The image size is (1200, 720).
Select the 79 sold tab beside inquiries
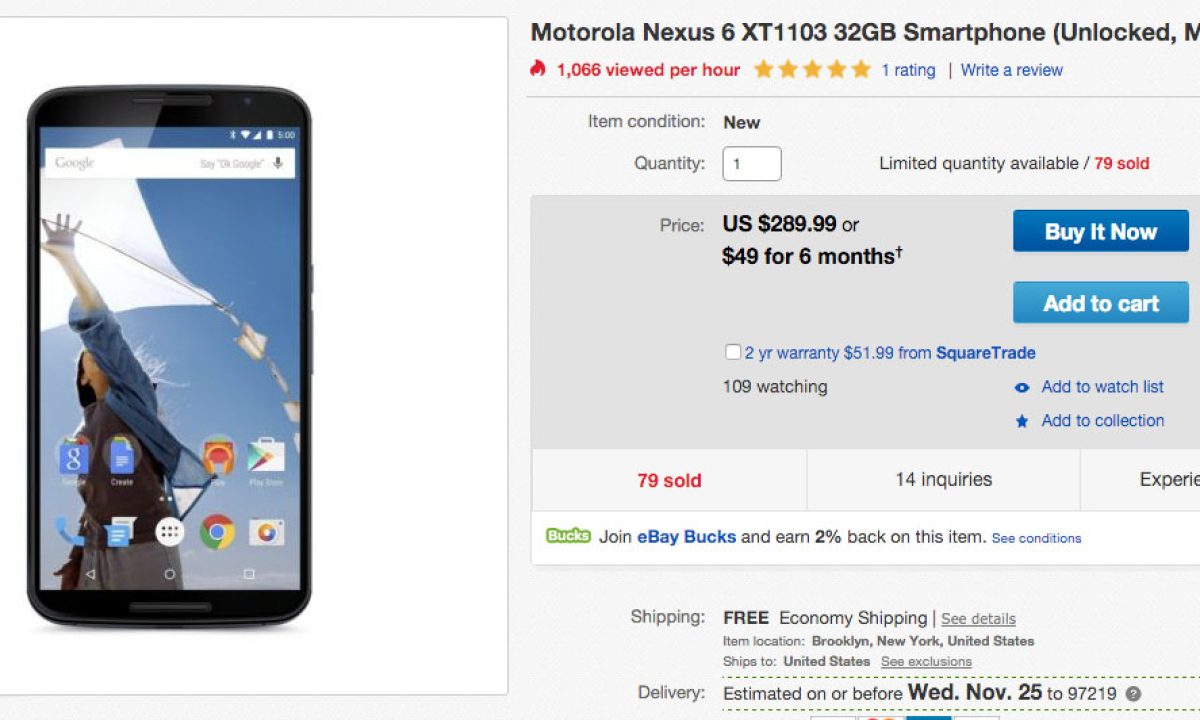pos(669,480)
